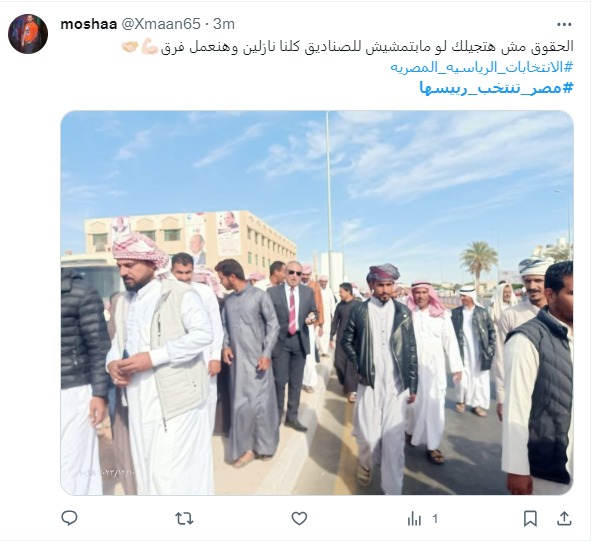Open the reply comment icon
This screenshot has height=541, width=604.
pyautogui.click(x=69, y=518)
